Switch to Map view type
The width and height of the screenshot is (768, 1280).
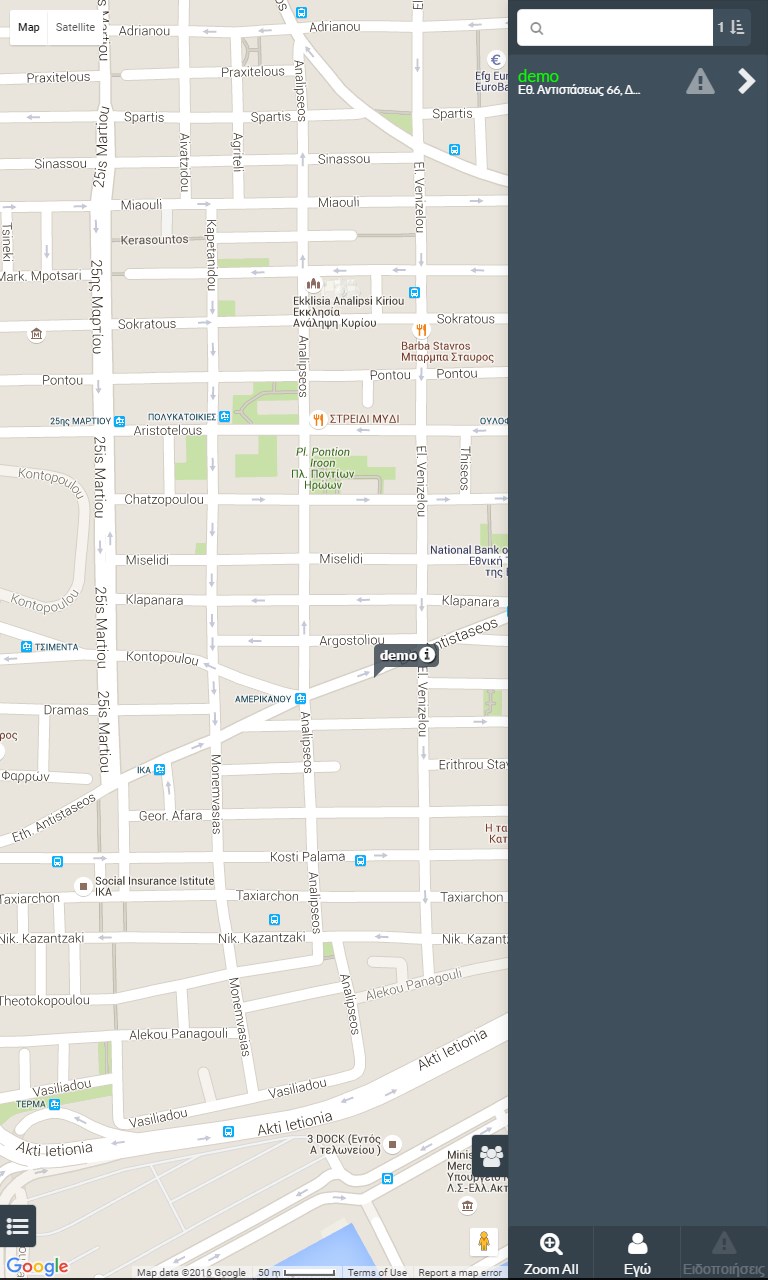coord(29,27)
